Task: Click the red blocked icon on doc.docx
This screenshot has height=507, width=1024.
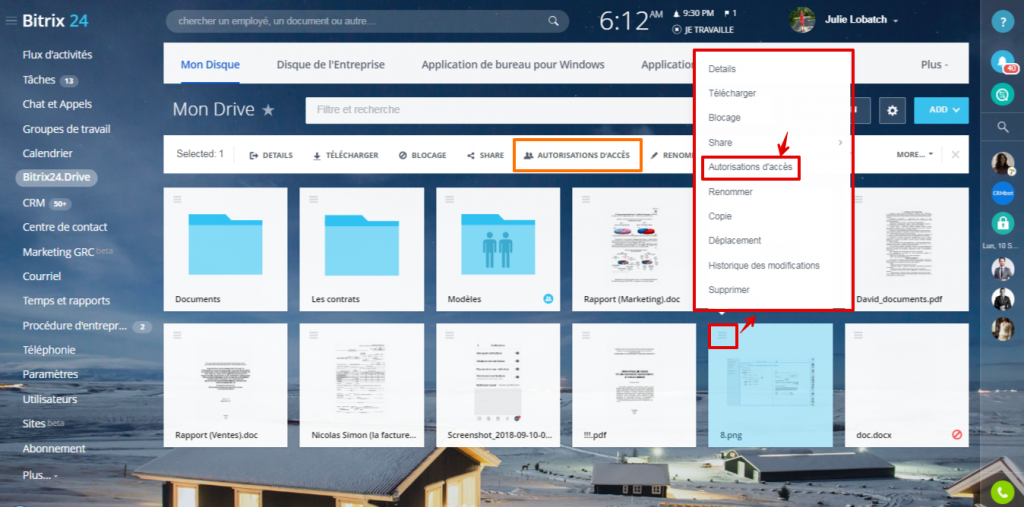Action: pos(957,434)
